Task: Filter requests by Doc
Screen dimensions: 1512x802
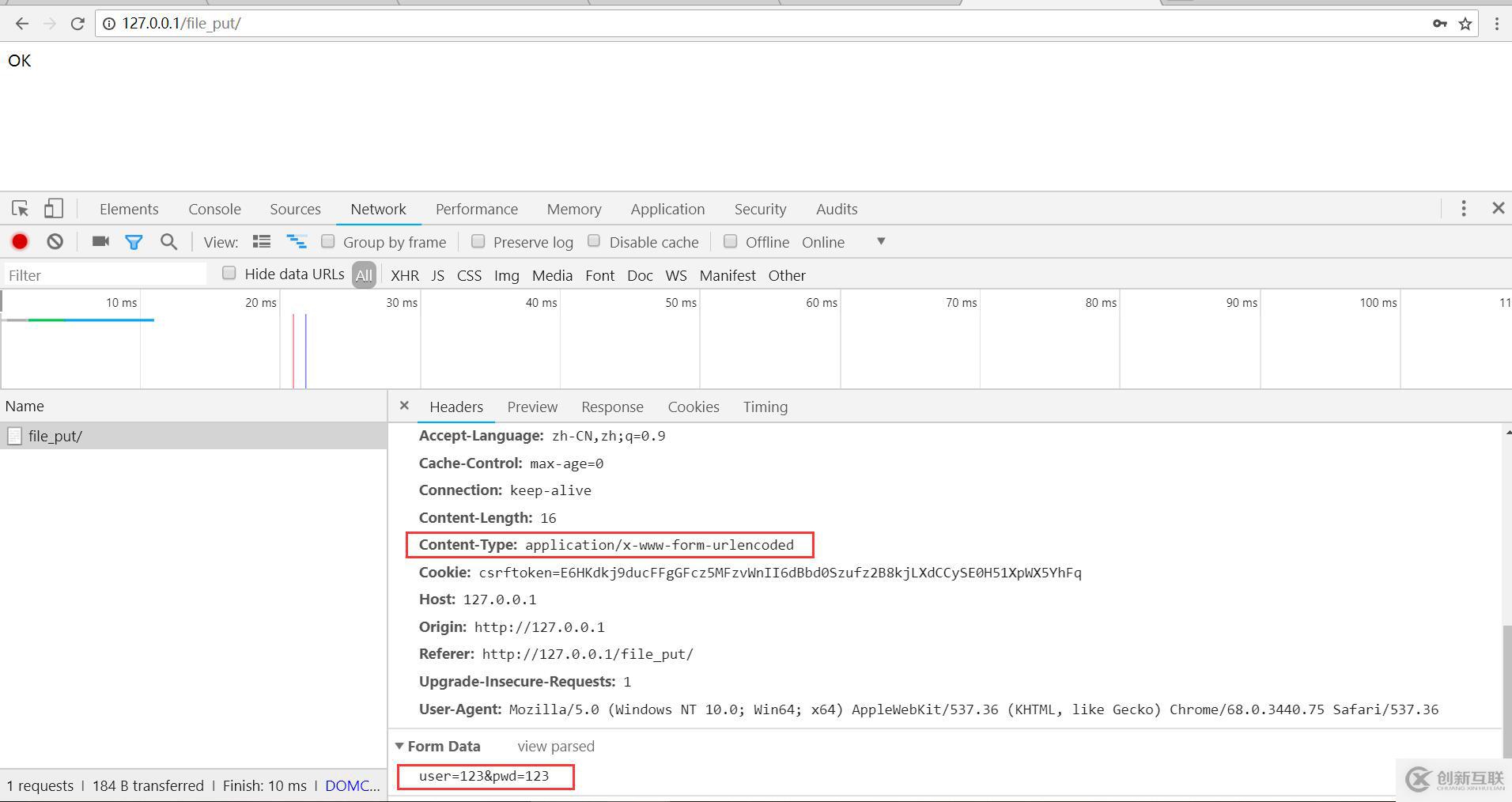Action: pyautogui.click(x=640, y=275)
